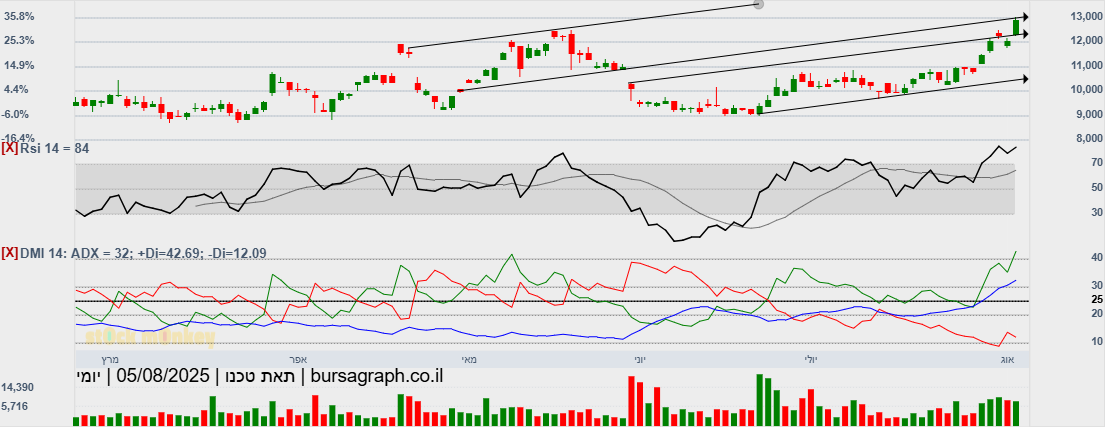The image size is (1105, 427).
Task: Click the 13,000 price level label
Action: (1086, 16)
